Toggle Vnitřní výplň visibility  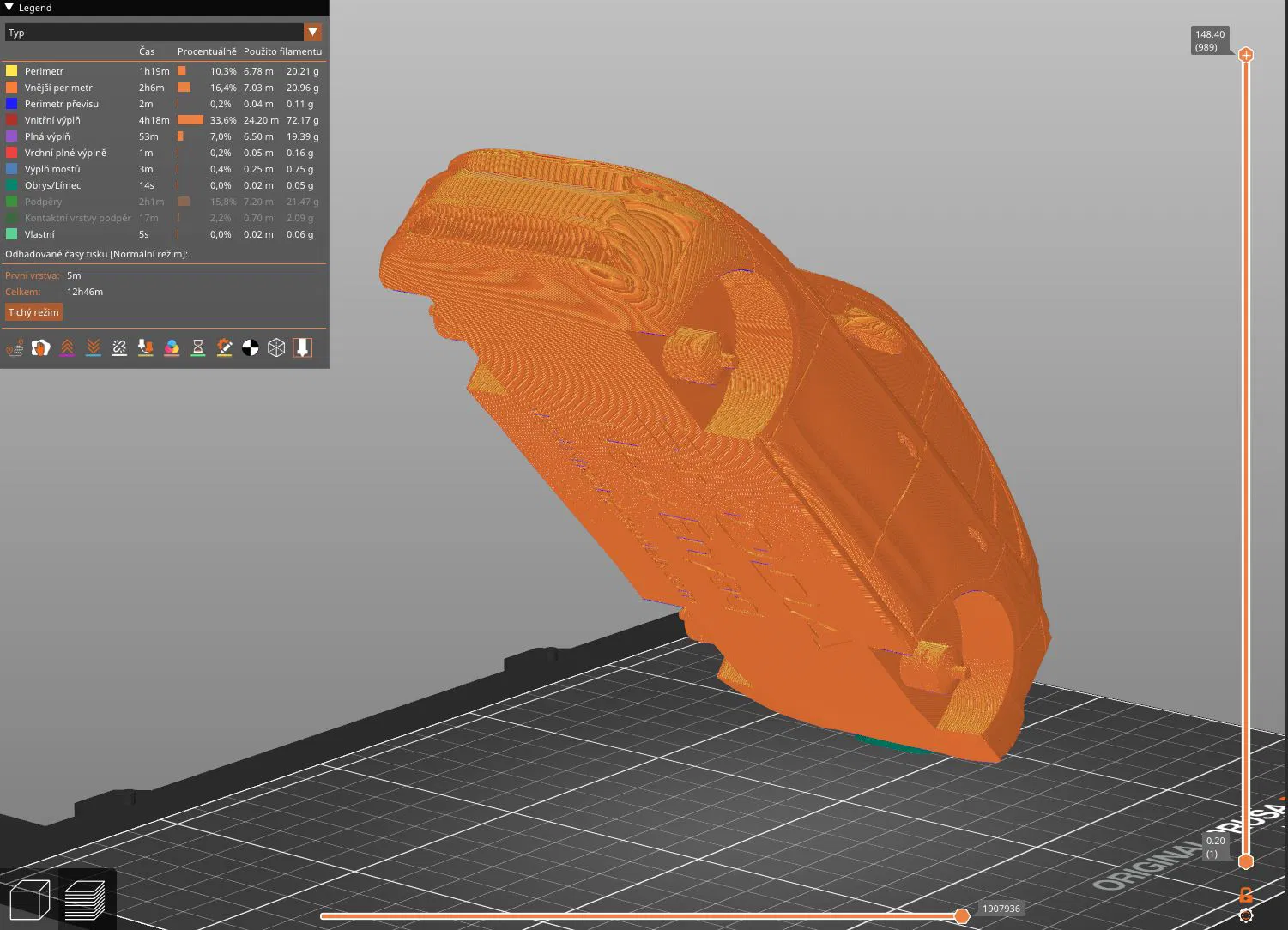click(x=163, y=120)
